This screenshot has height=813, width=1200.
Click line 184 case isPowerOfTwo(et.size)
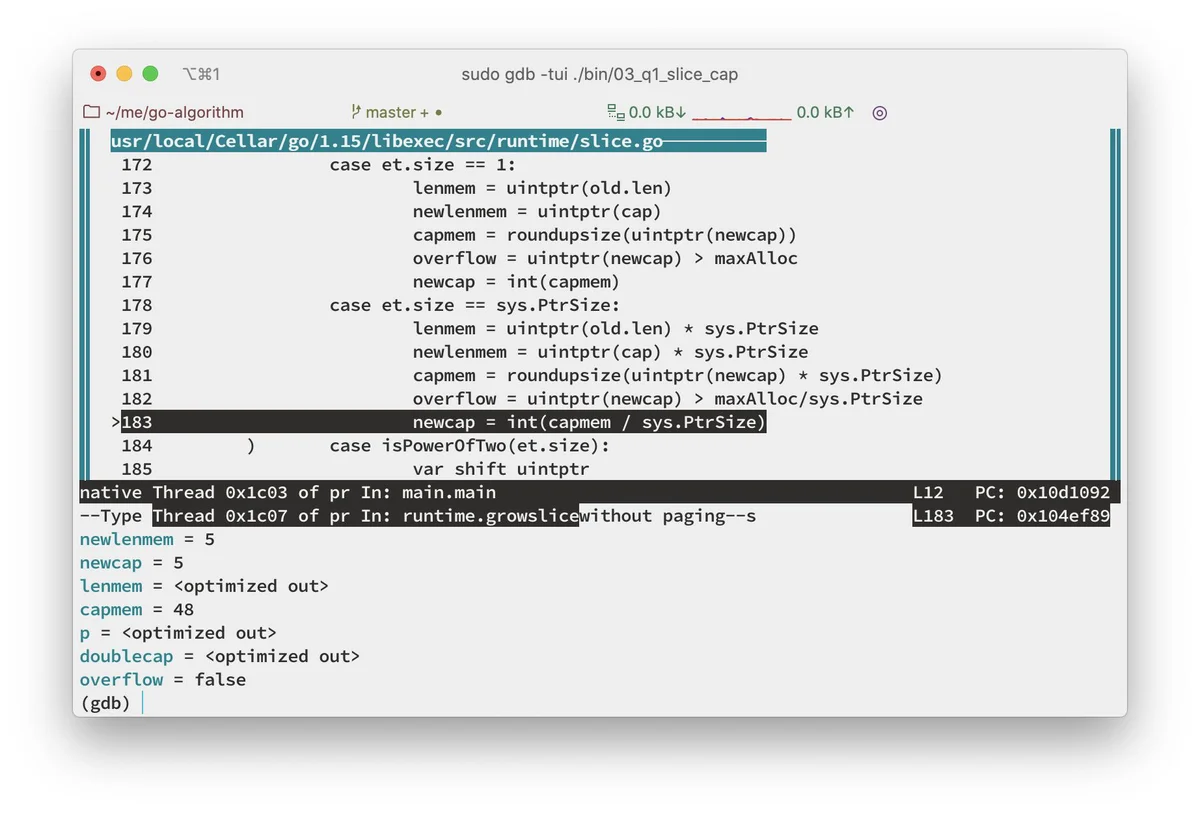[470, 446]
